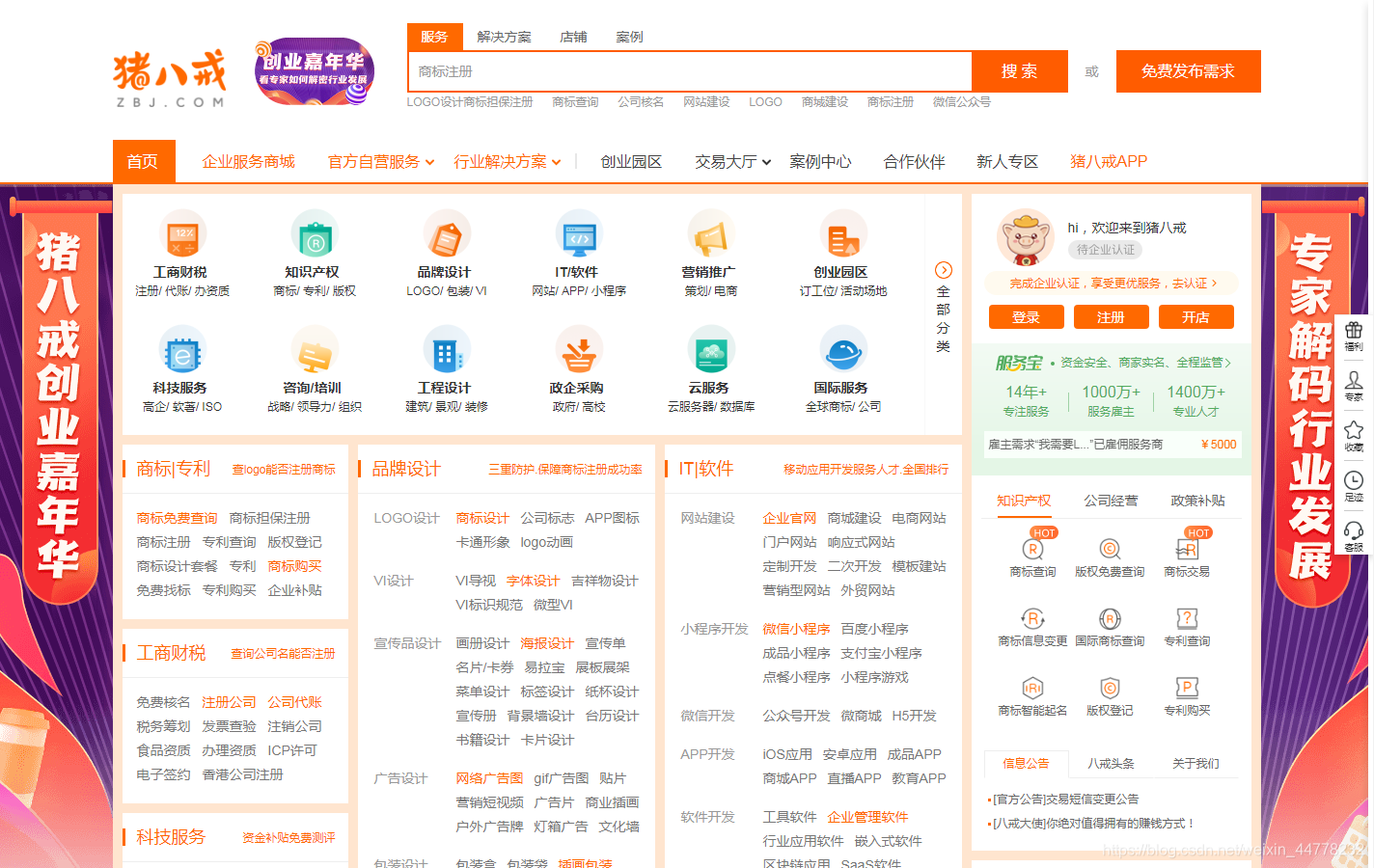This screenshot has height=868, width=1374.
Task: Focus the 商标注册 search input field
Action: (690, 71)
